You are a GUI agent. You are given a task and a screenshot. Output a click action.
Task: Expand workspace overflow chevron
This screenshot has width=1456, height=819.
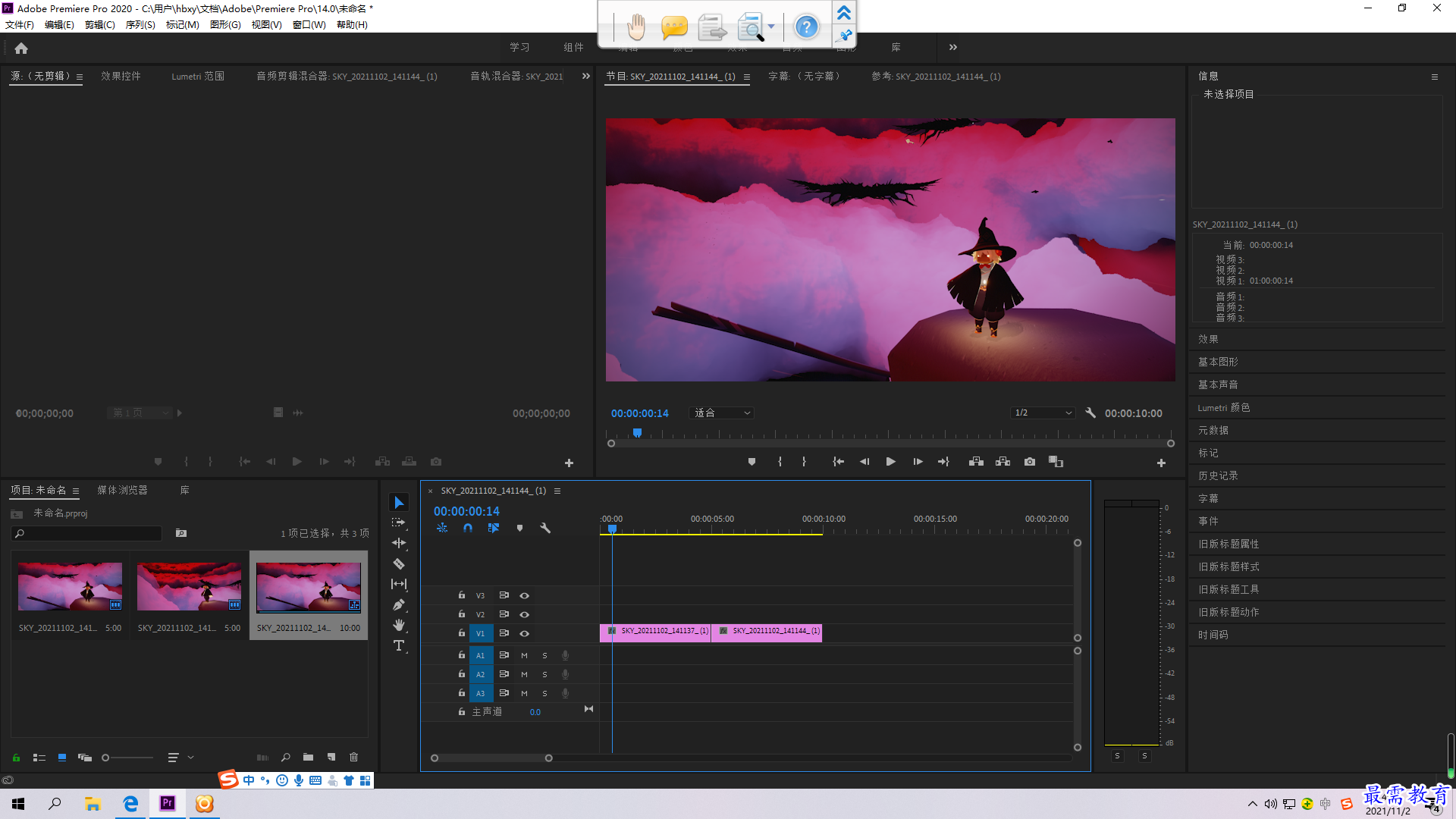tap(953, 48)
